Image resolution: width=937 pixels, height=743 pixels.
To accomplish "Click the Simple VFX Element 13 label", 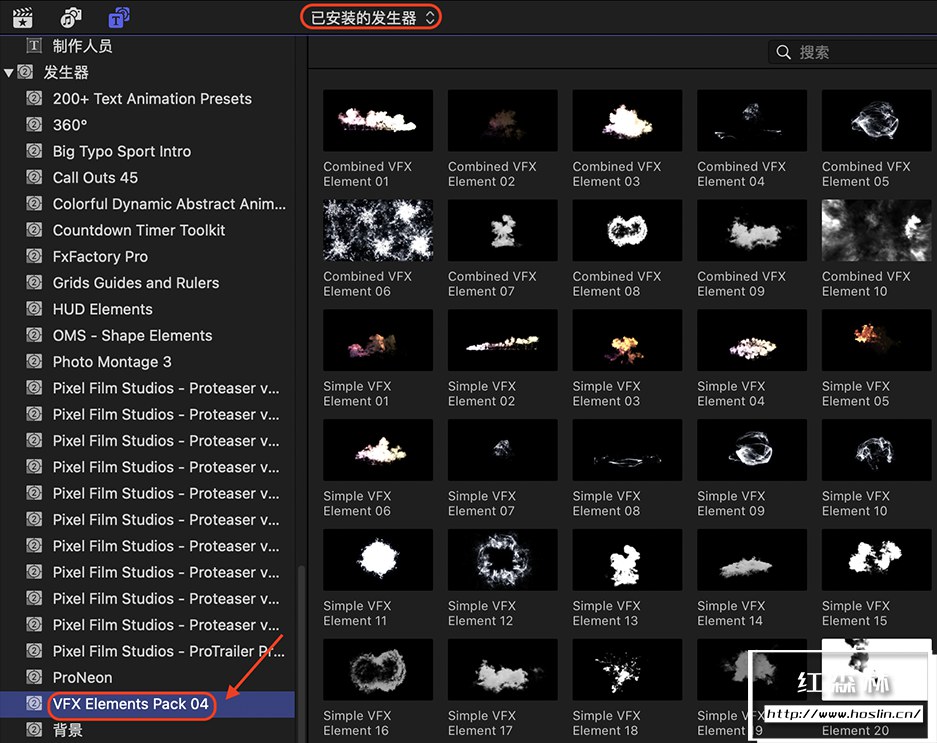I will (606, 613).
